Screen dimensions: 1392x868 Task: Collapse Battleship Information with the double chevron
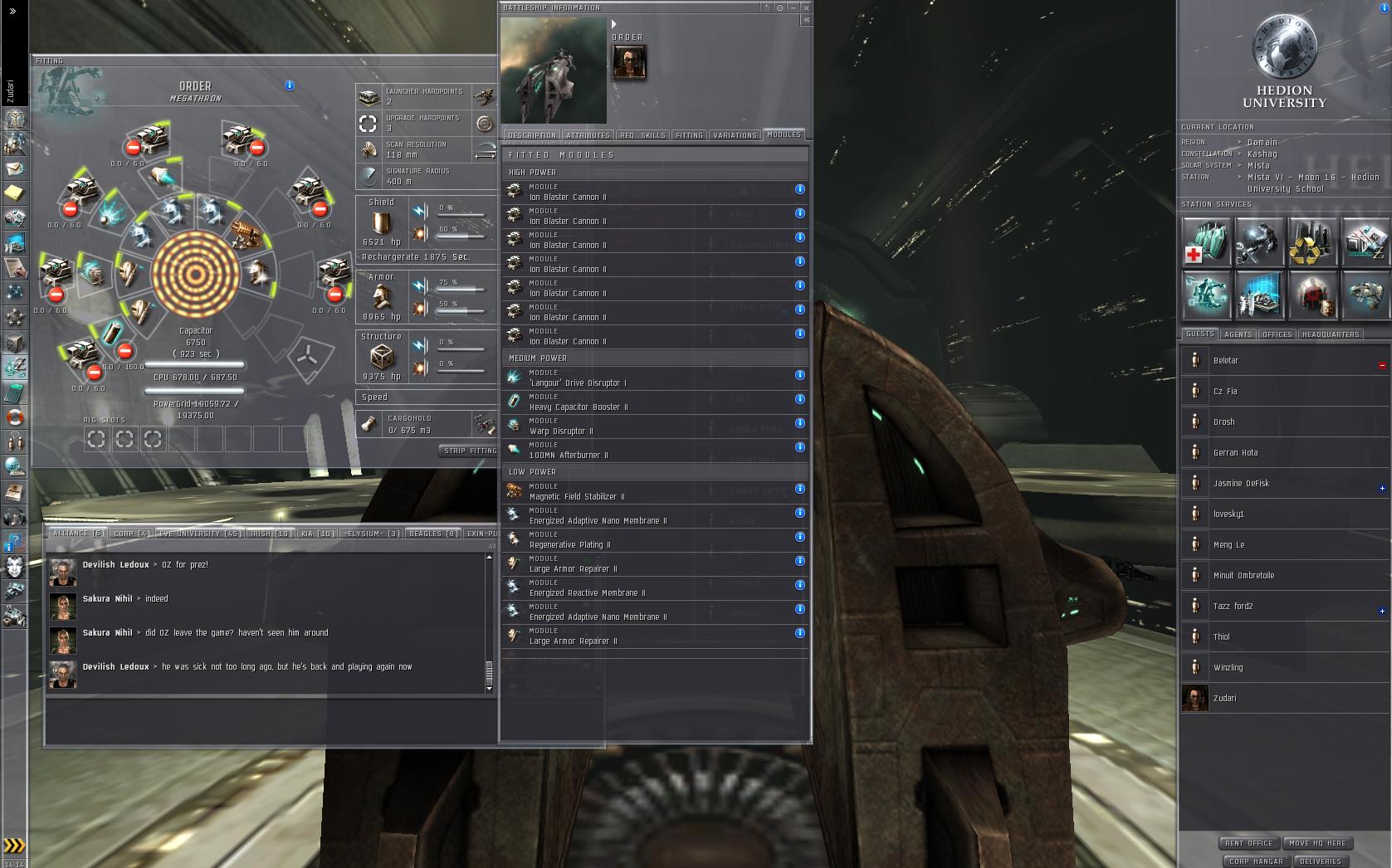[x=805, y=20]
